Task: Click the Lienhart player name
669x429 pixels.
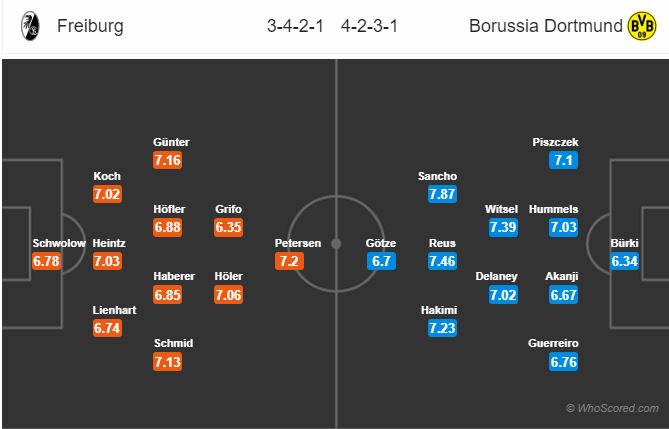Action: pyautogui.click(x=114, y=310)
